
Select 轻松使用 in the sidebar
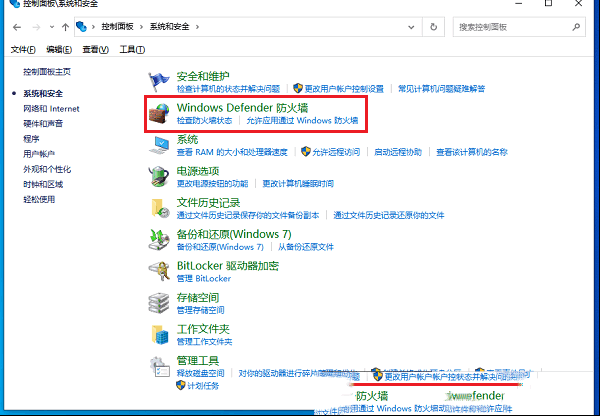coord(39,199)
